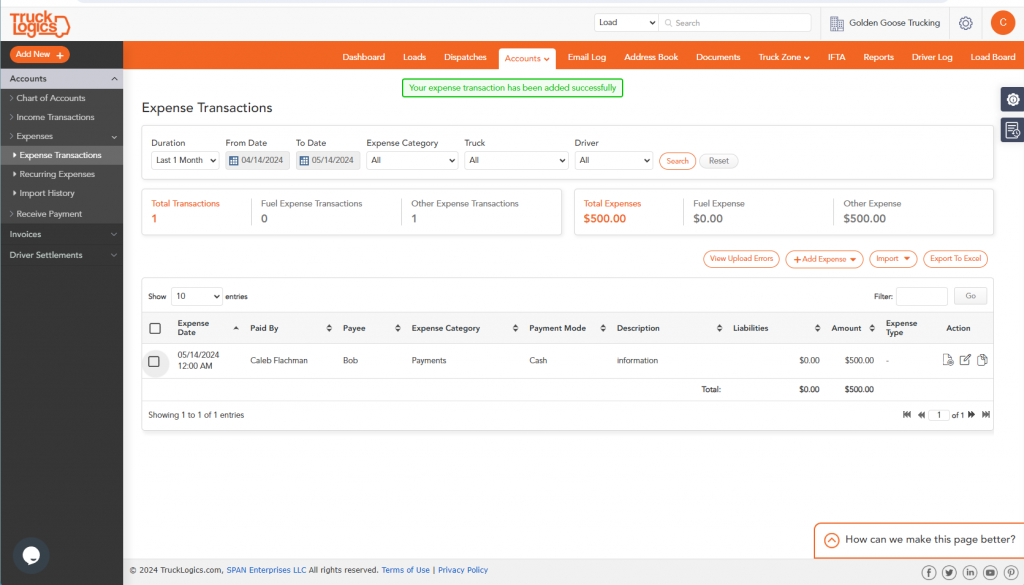
Task: Expand Import dropdown button
Action: pyautogui.click(x=893, y=259)
